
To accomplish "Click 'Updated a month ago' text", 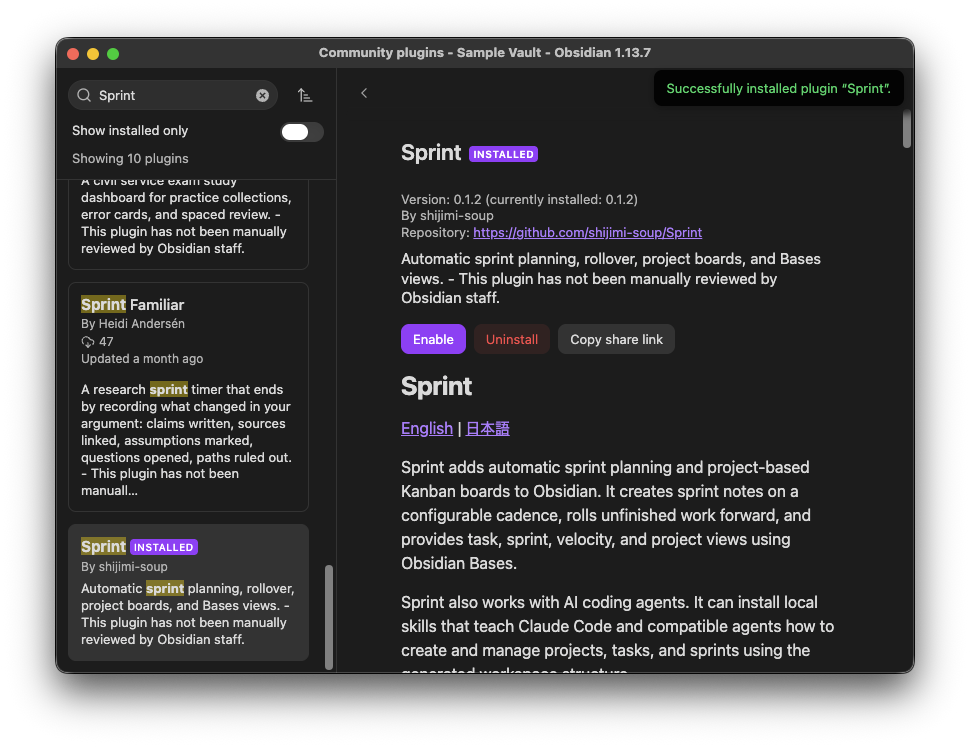I will point(142,359).
